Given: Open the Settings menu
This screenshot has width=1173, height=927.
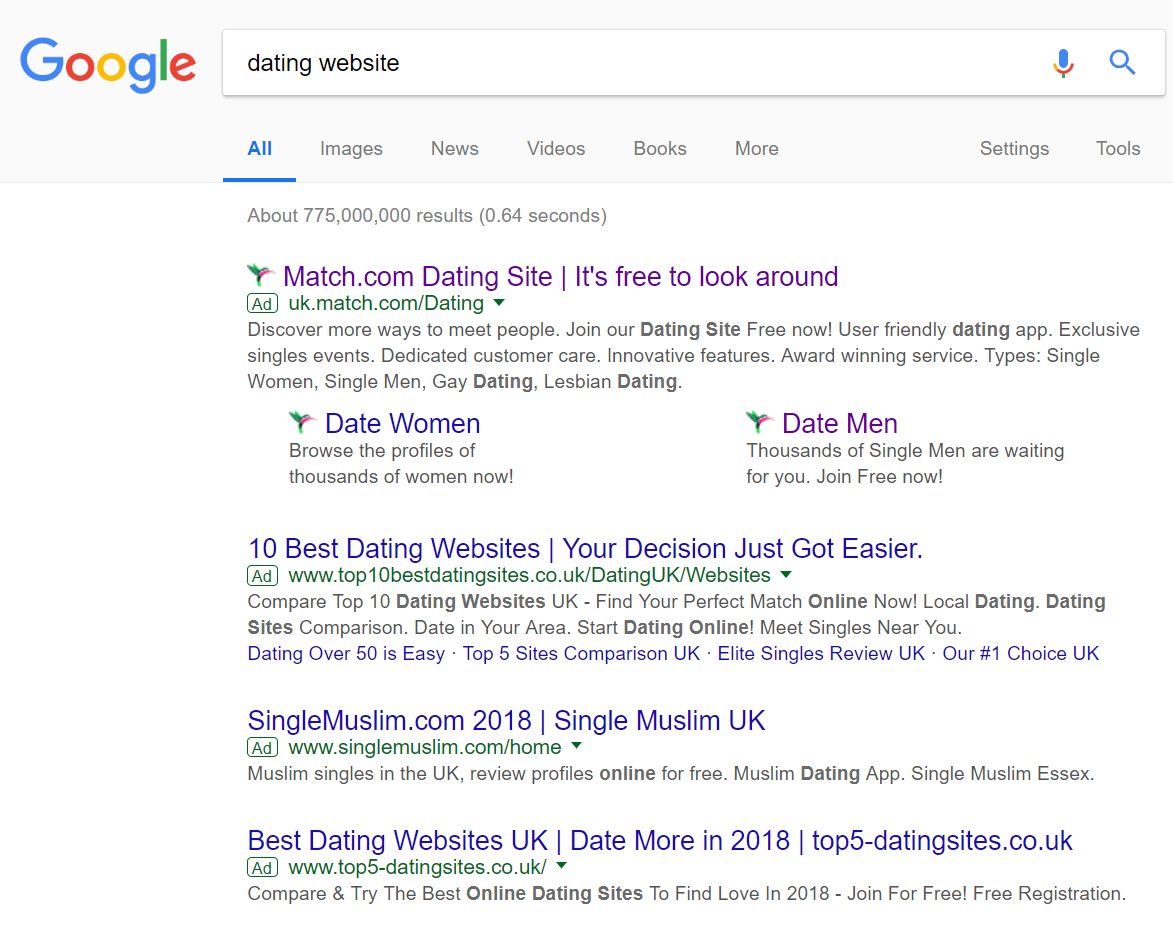Looking at the screenshot, I should [x=1014, y=148].
